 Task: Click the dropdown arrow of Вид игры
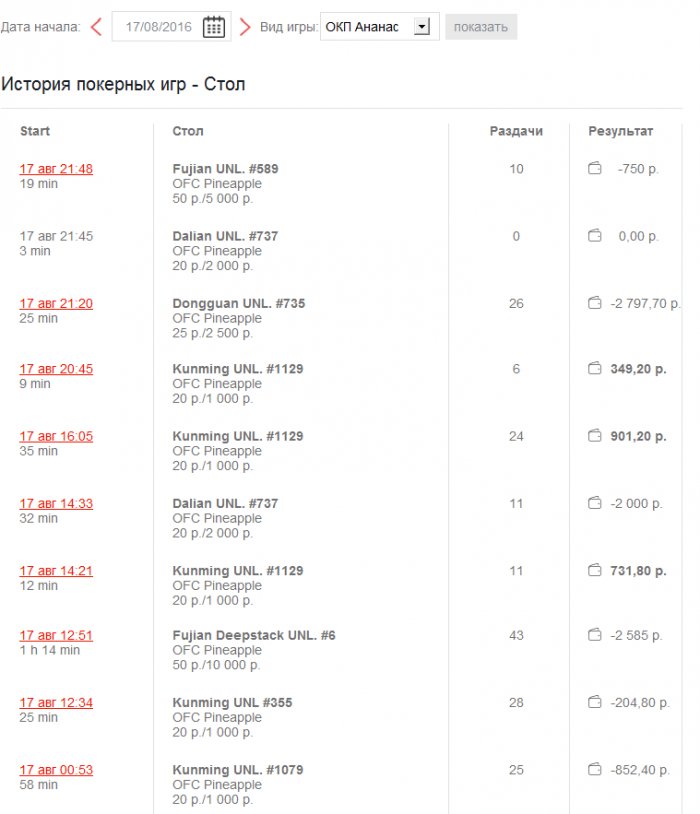422,26
